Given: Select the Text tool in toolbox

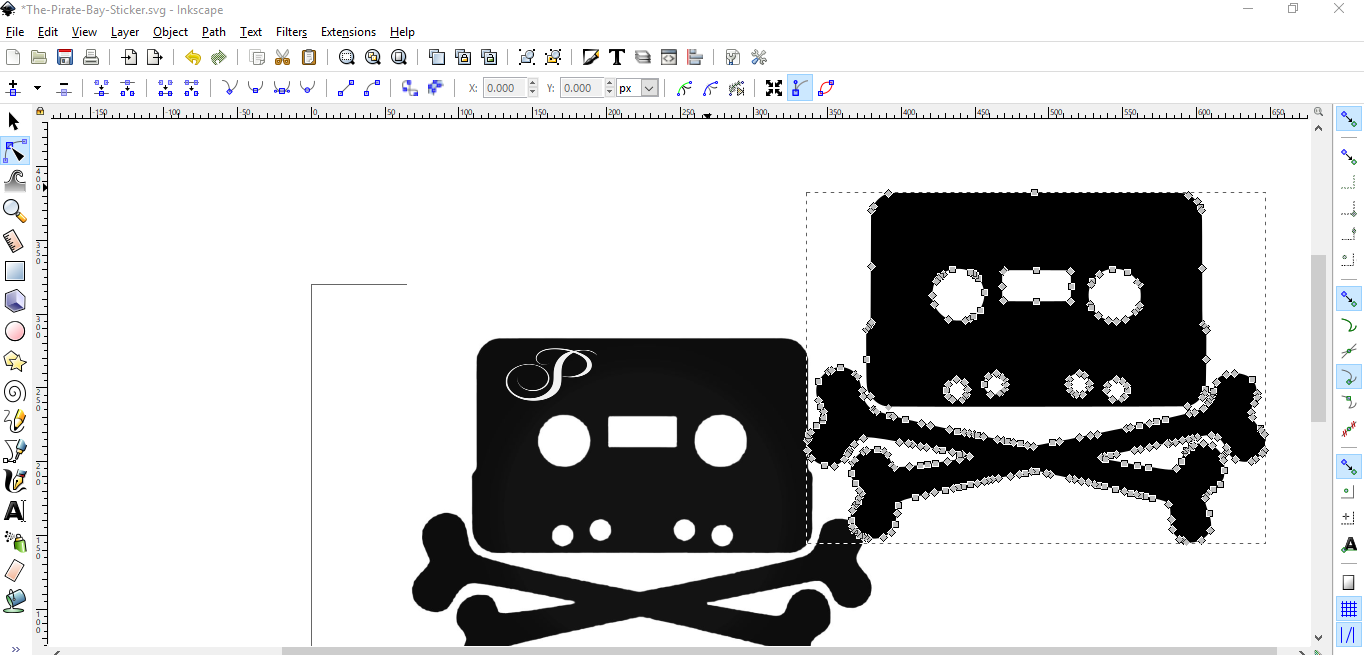Looking at the screenshot, I should [14, 511].
